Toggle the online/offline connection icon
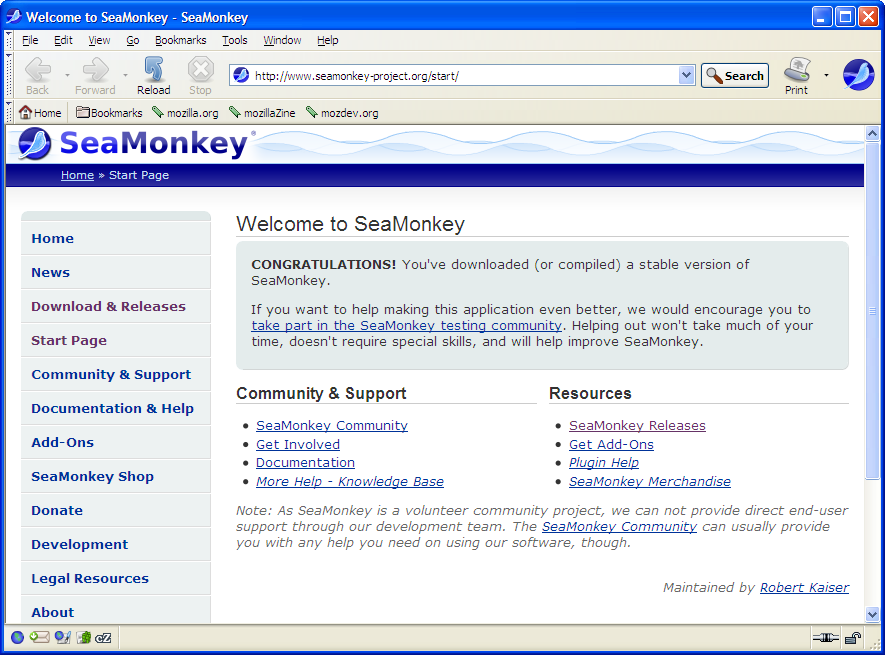885x655 pixels. [x=824, y=638]
